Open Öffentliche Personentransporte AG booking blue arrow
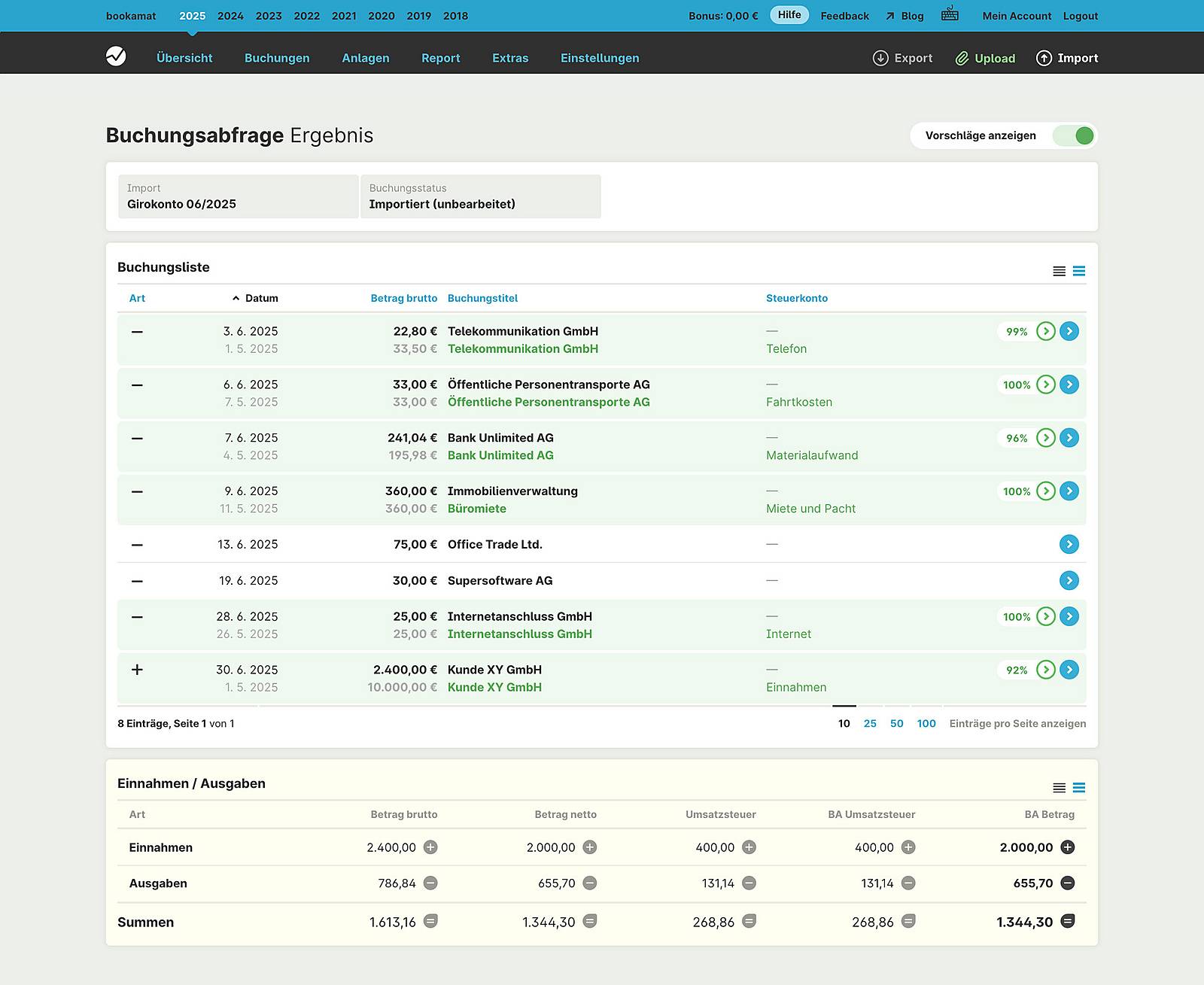This screenshot has width=1204, height=985. click(1069, 385)
